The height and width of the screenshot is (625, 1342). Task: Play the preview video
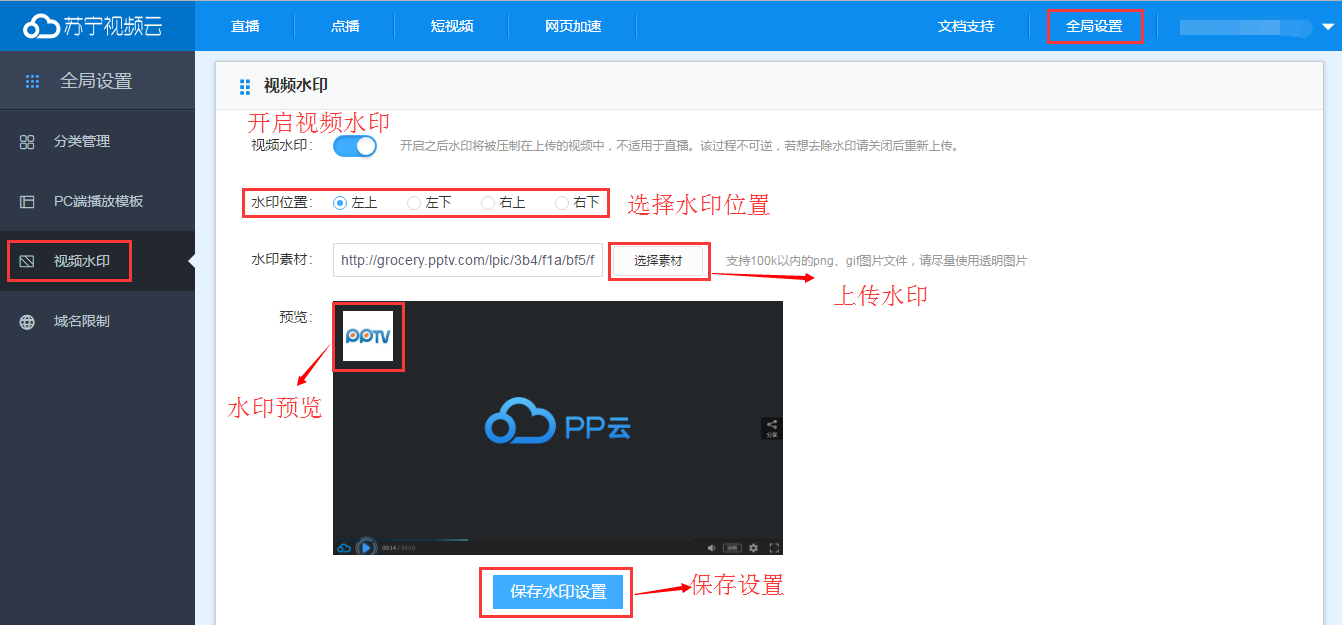pyautogui.click(x=367, y=548)
